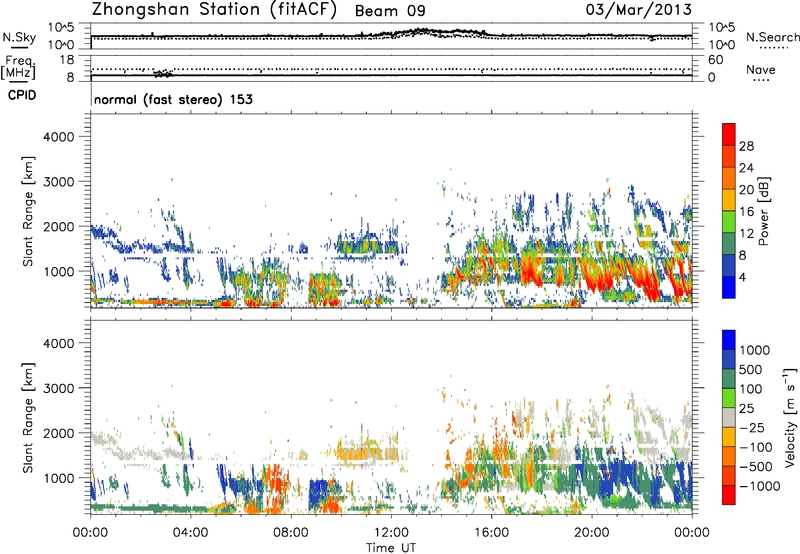The image size is (800, 554).
Task: Click the 'CPID' label
Action: (x=22, y=95)
